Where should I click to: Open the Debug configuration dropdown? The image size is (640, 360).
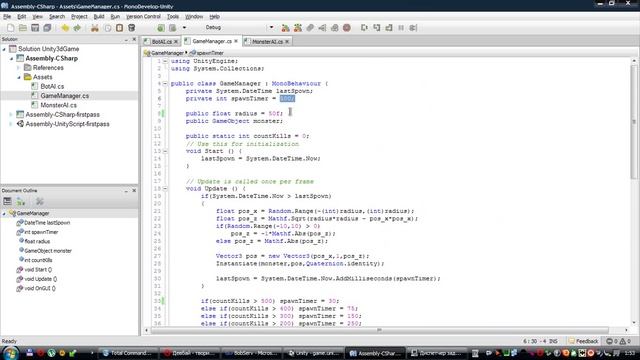pos(271,28)
